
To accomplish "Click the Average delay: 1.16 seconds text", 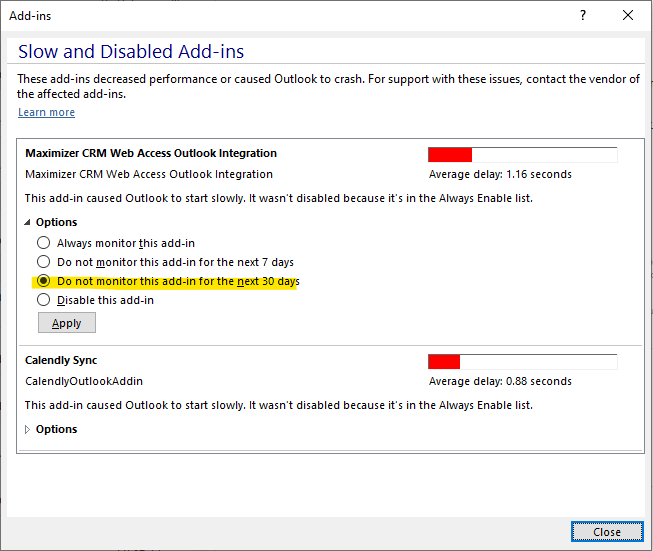I will point(500,174).
